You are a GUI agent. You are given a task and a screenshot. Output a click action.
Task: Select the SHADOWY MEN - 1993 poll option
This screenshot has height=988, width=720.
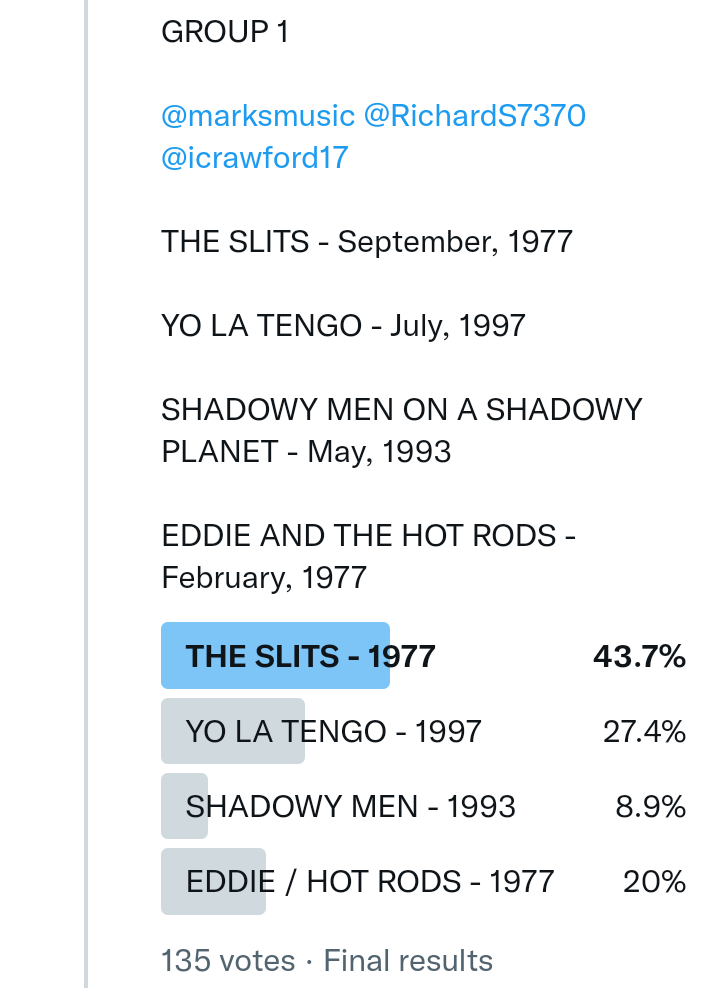(x=350, y=807)
